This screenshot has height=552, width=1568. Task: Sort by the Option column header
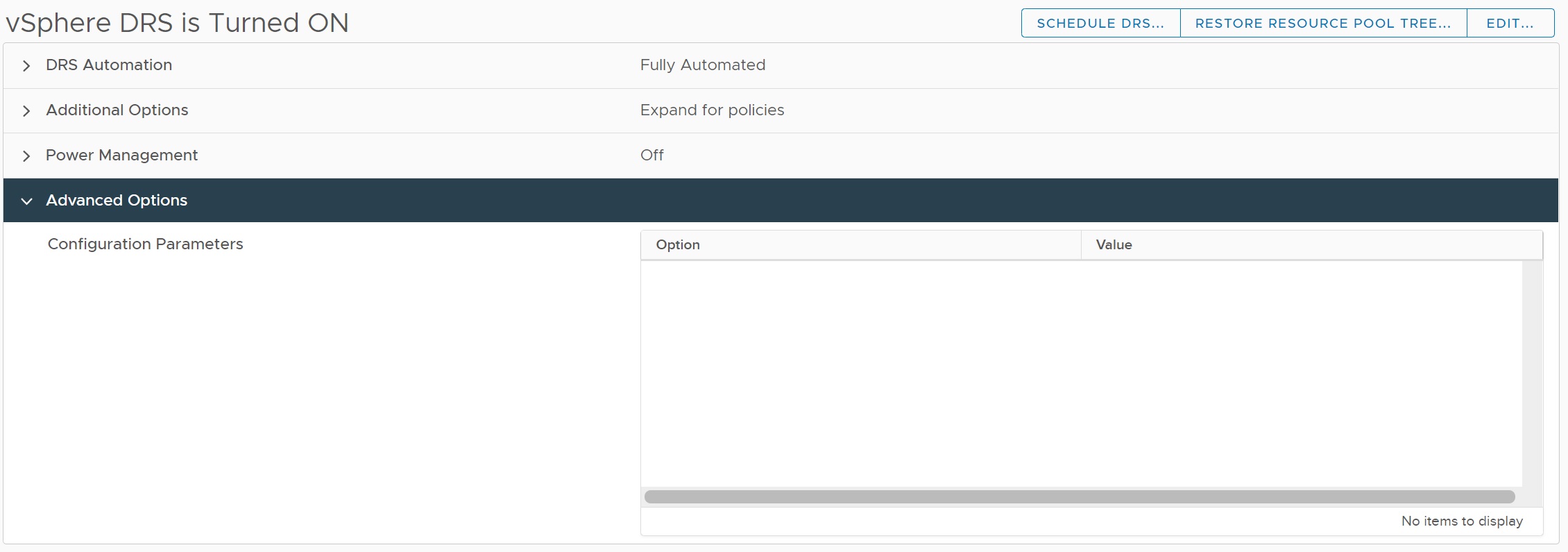pos(678,245)
